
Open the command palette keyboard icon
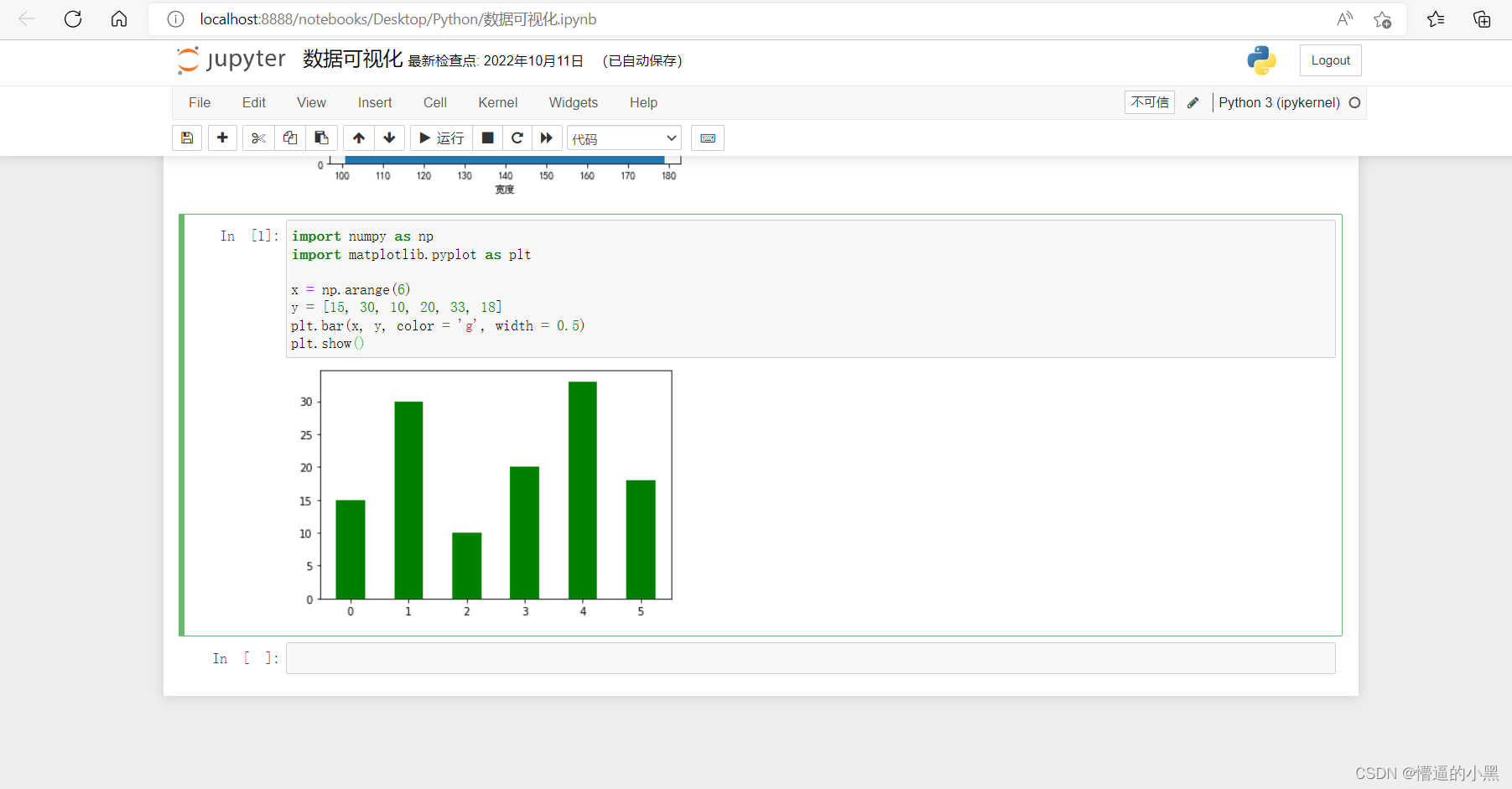[x=708, y=138]
